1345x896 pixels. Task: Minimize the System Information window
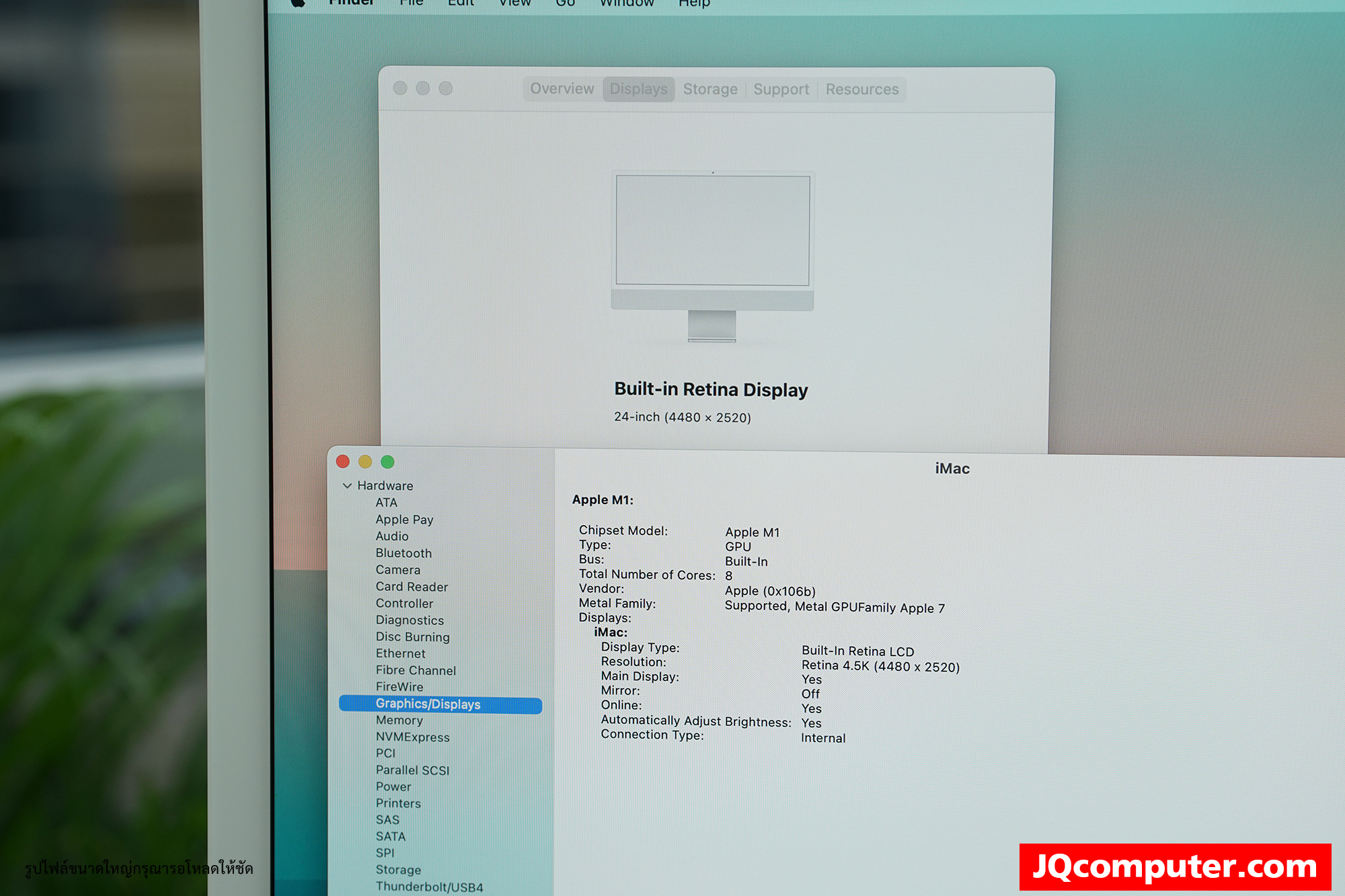pyautogui.click(x=365, y=461)
